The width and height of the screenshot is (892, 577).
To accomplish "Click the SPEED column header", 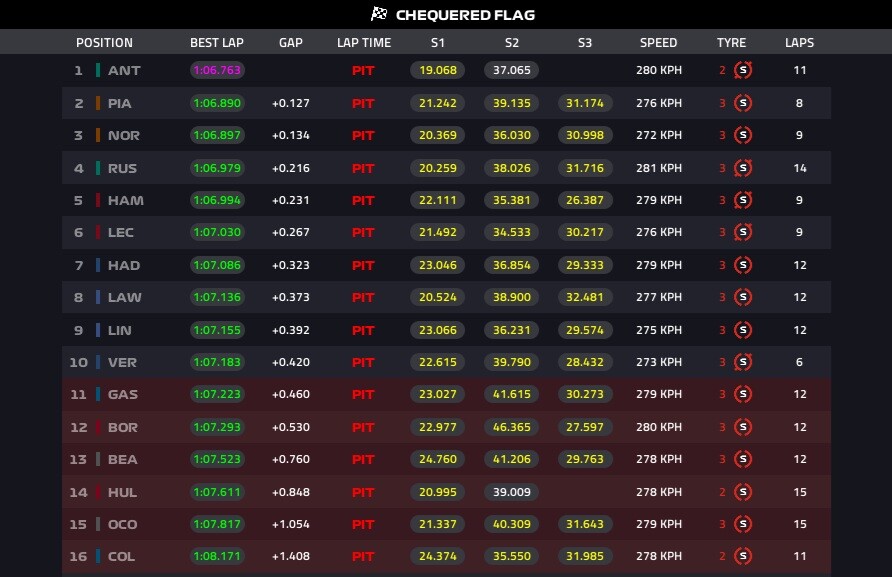I will click(x=658, y=43).
